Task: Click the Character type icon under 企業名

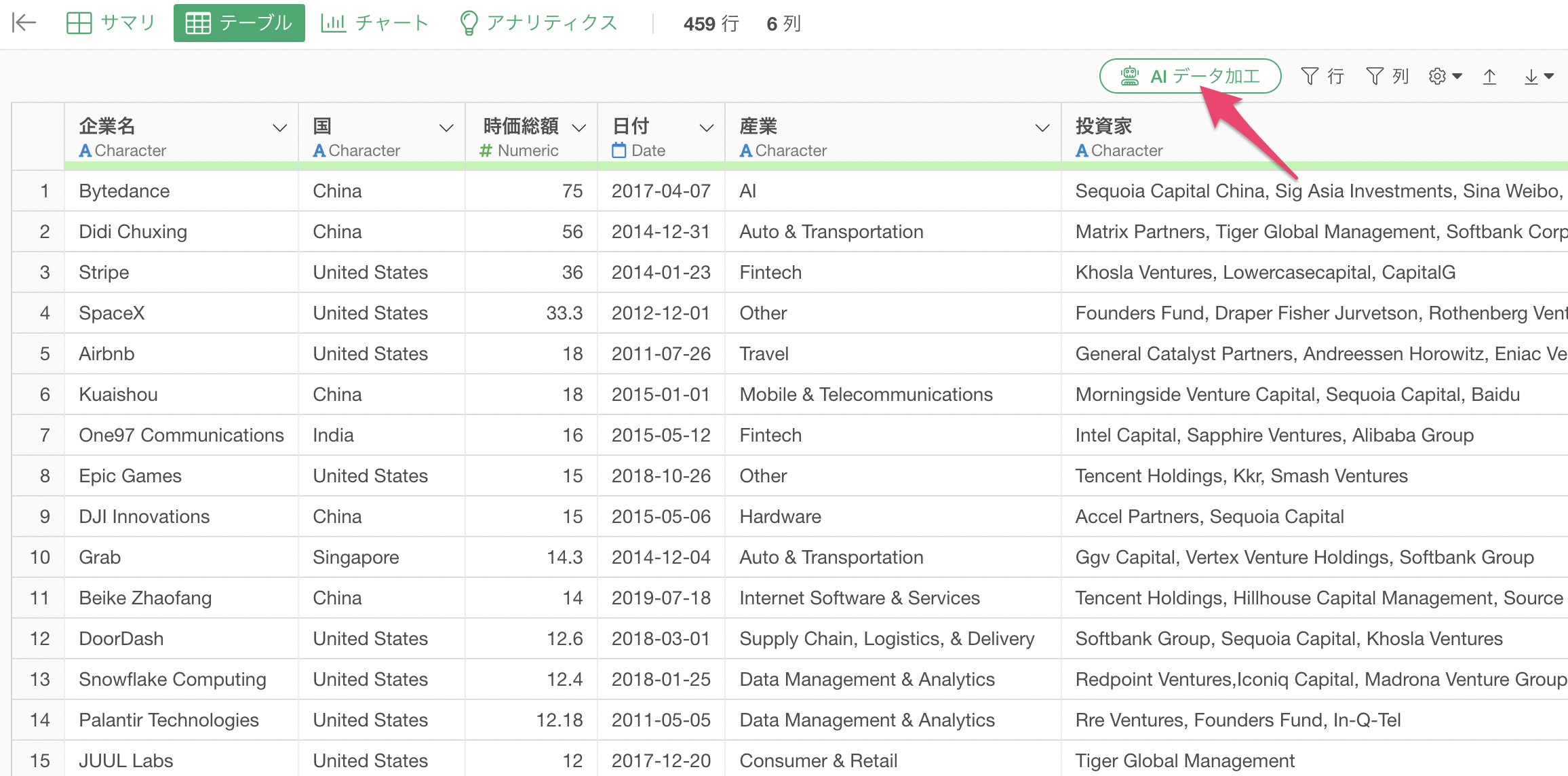Action: coord(85,151)
